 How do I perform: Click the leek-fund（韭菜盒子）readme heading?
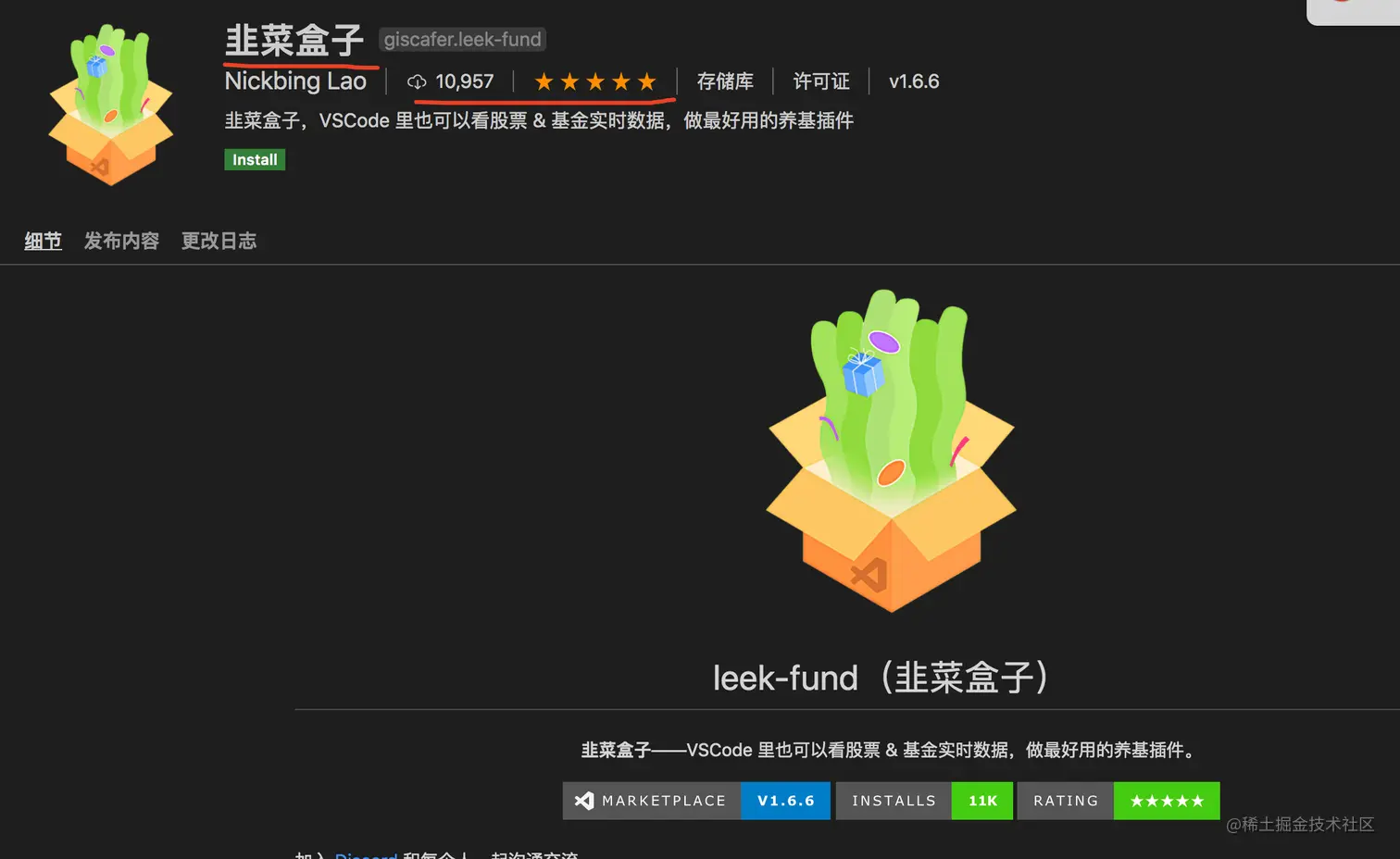[881, 678]
